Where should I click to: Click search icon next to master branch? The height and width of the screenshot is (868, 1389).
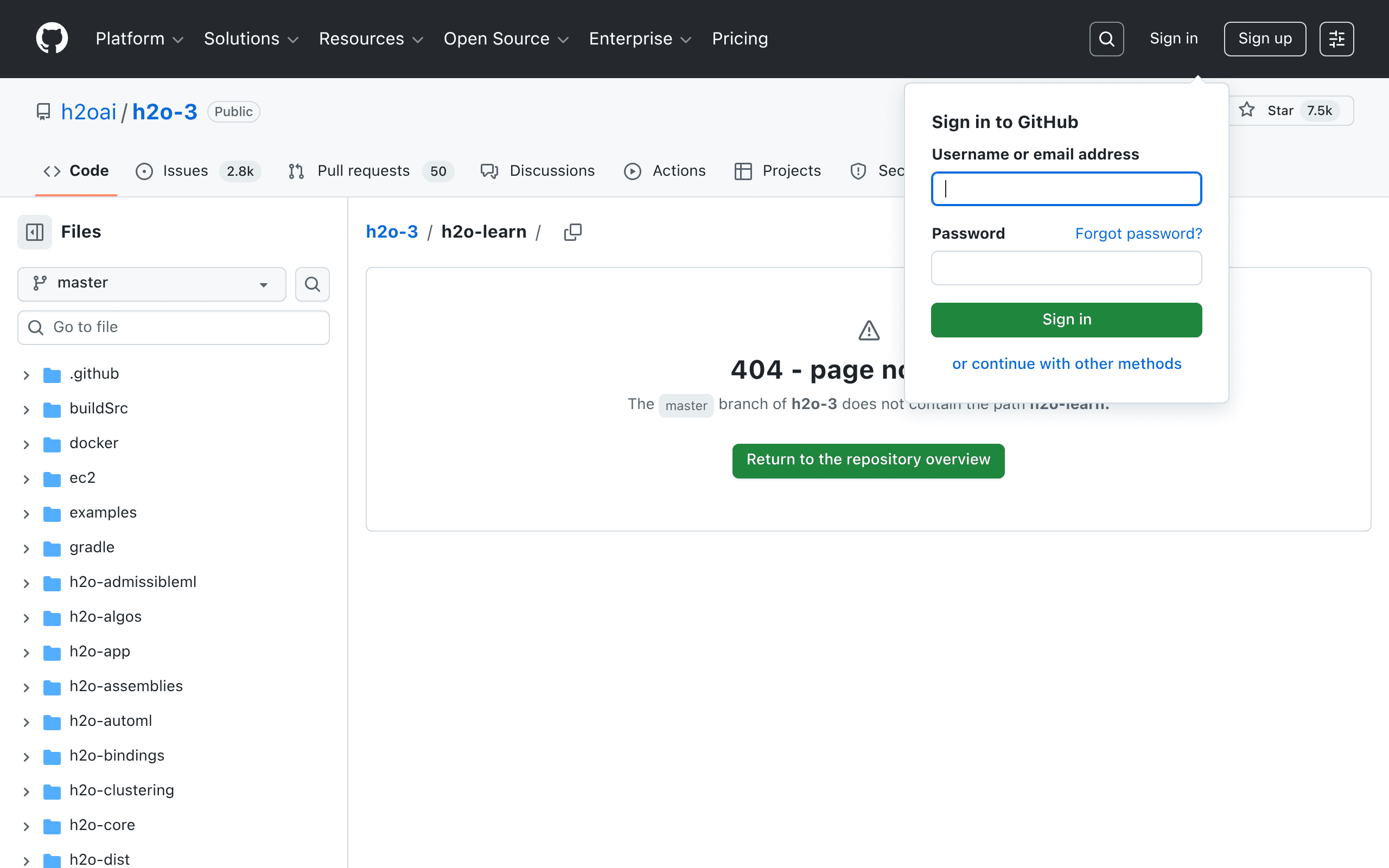[312, 284]
